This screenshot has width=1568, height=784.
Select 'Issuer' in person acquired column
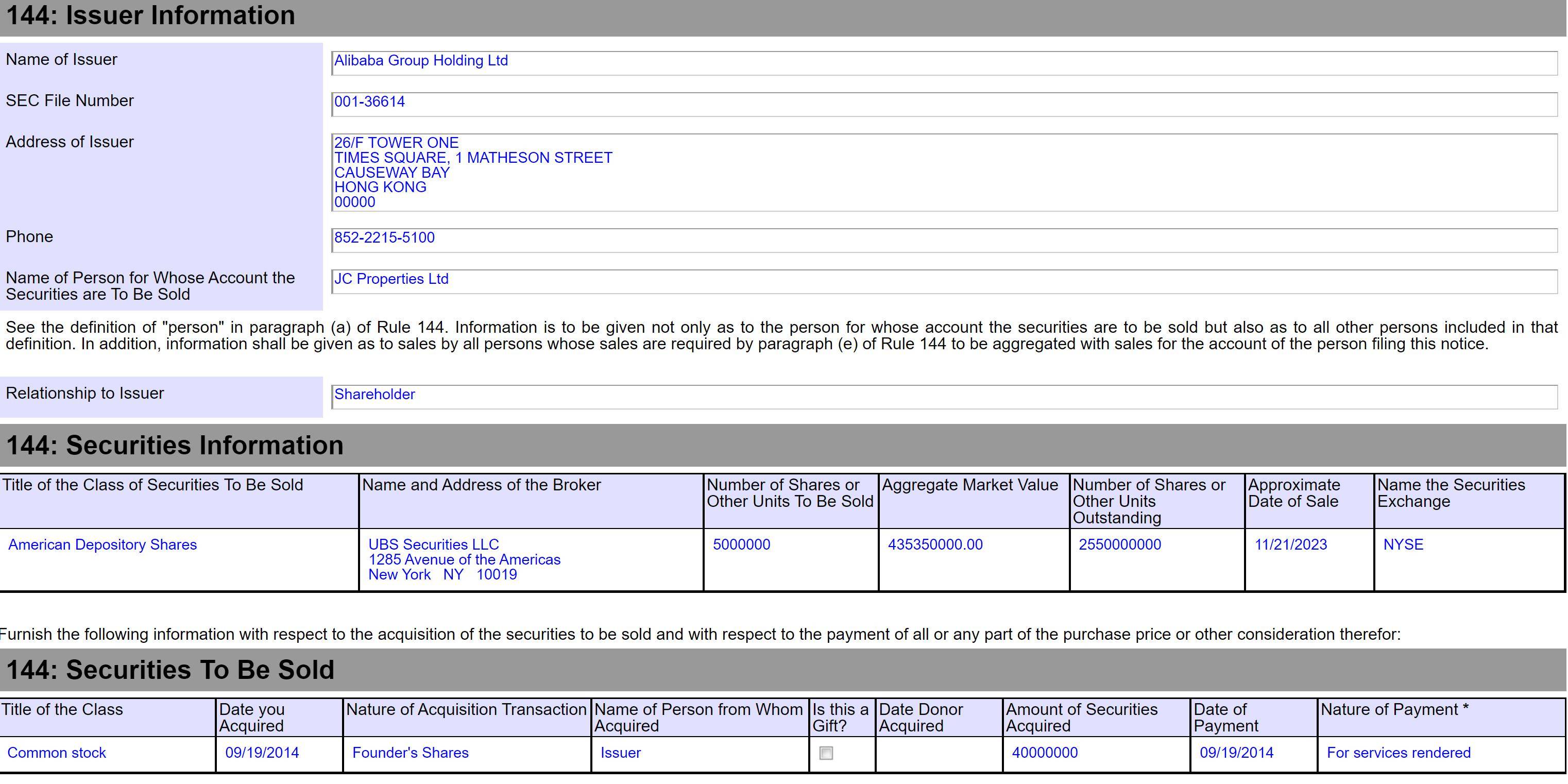pos(620,753)
